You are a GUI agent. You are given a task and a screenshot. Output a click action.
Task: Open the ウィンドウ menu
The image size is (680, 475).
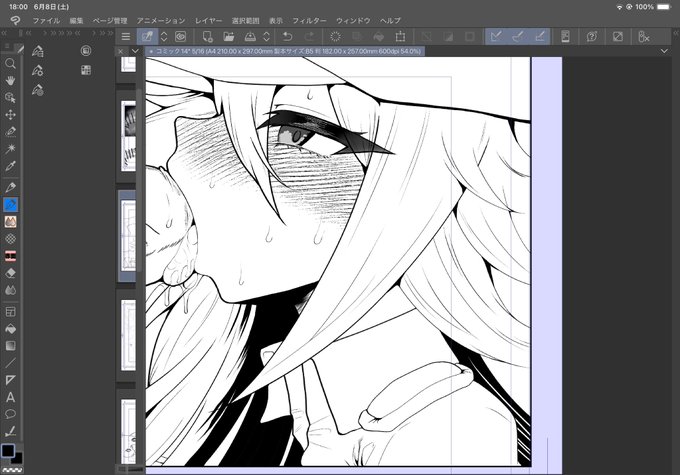(353, 20)
